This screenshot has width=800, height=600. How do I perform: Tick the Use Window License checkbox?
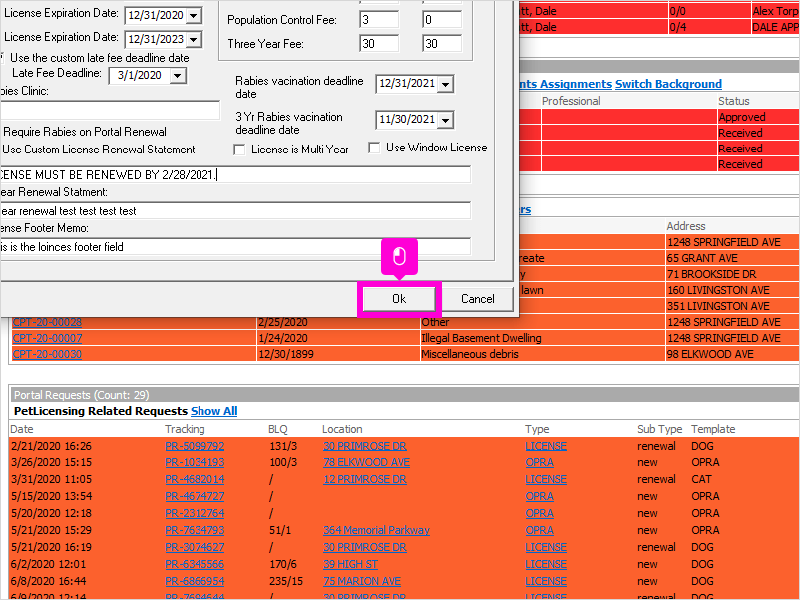(374, 147)
